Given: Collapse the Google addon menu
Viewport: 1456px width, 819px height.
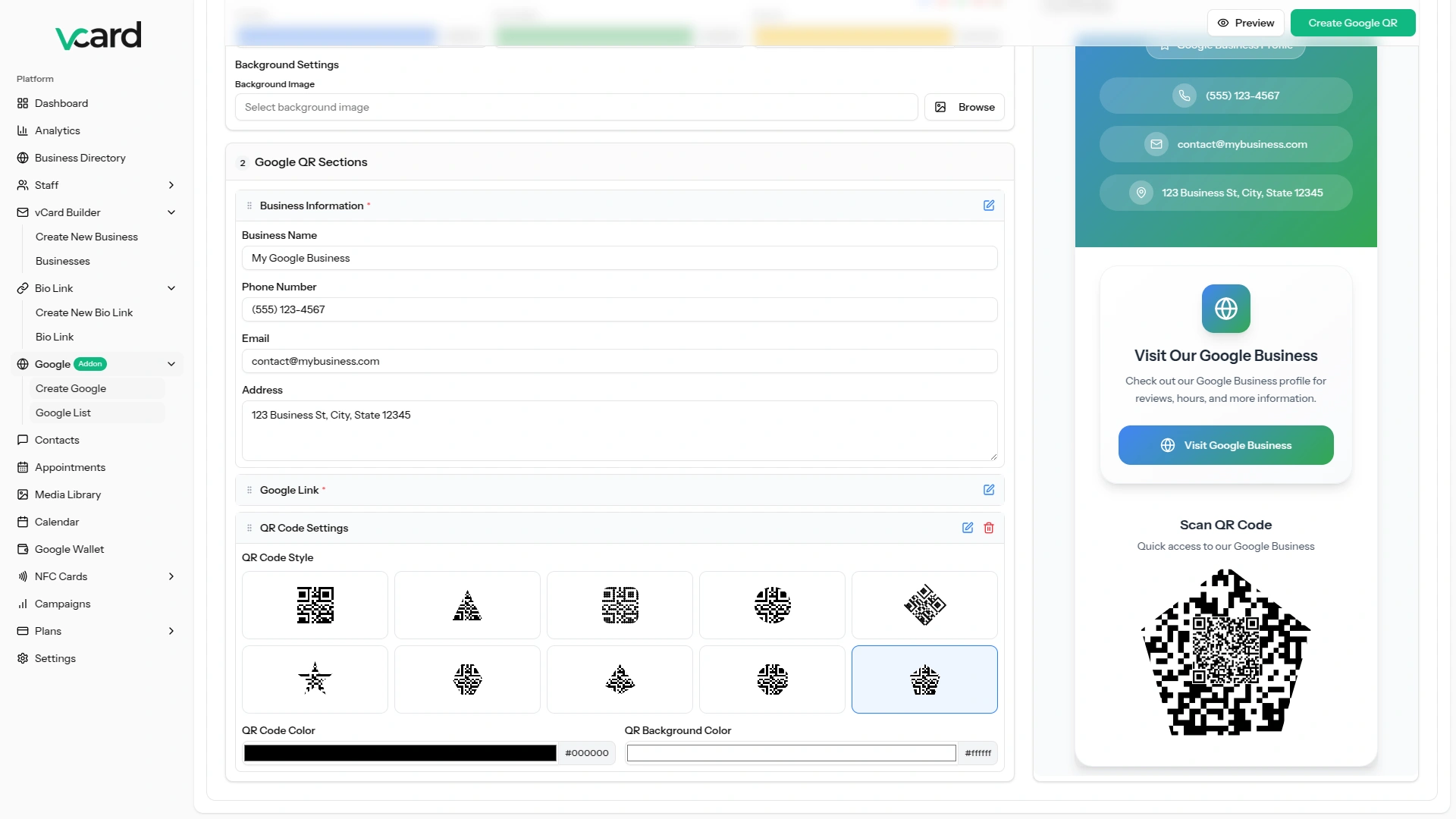Looking at the screenshot, I should [x=171, y=364].
